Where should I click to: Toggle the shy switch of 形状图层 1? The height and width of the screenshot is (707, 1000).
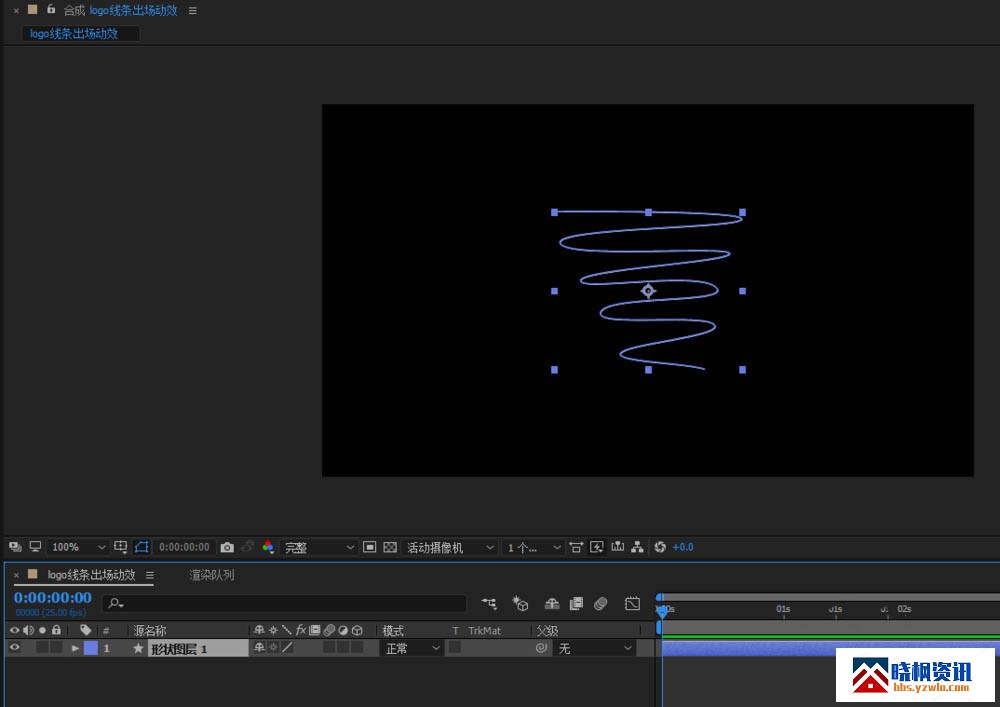[258, 648]
